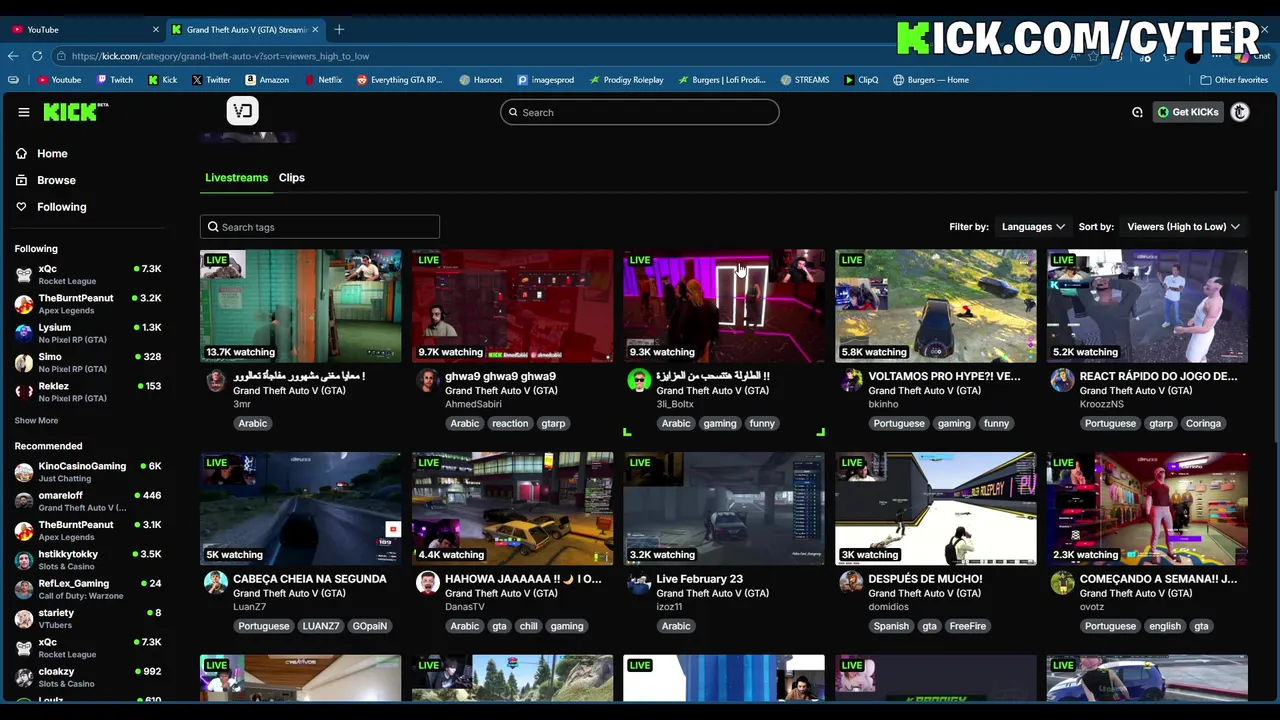Open a new browser tab
Viewport: 1280px width, 720px height.
click(x=339, y=29)
